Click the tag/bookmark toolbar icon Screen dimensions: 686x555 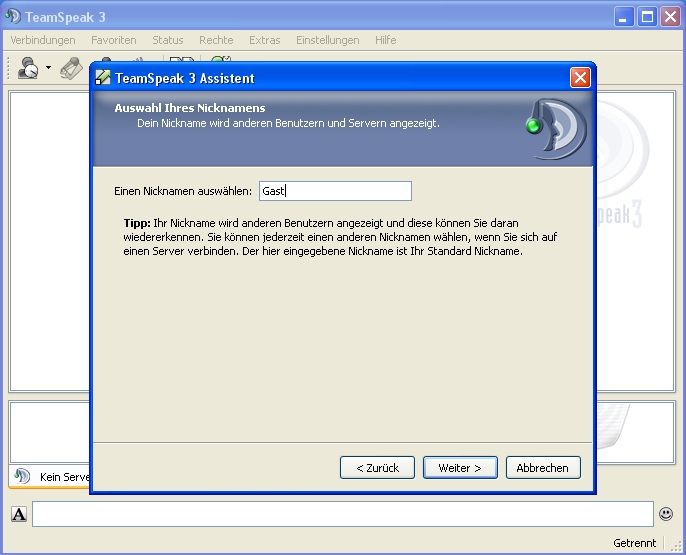71,69
